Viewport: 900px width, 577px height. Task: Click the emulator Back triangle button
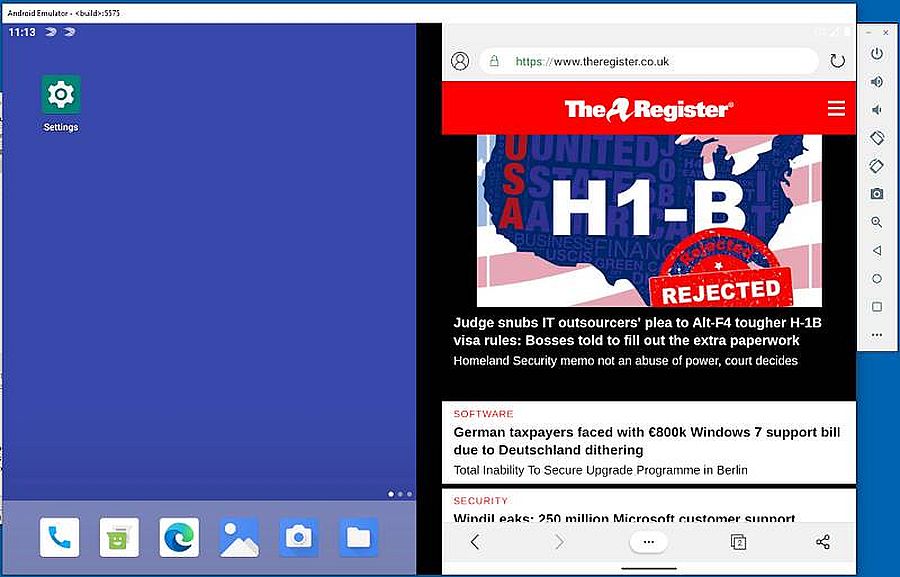[876, 250]
